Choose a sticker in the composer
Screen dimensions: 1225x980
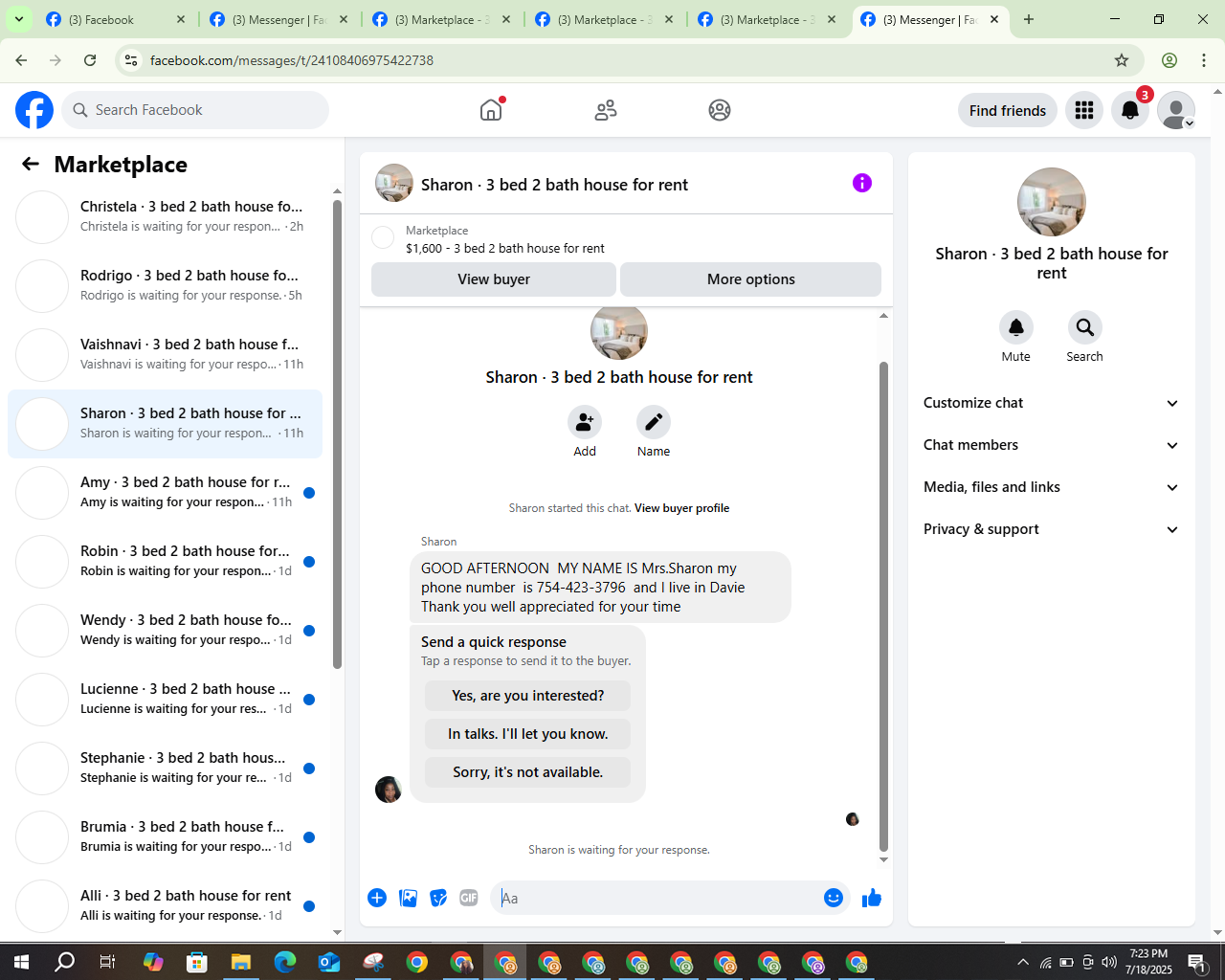click(x=438, y=898)
